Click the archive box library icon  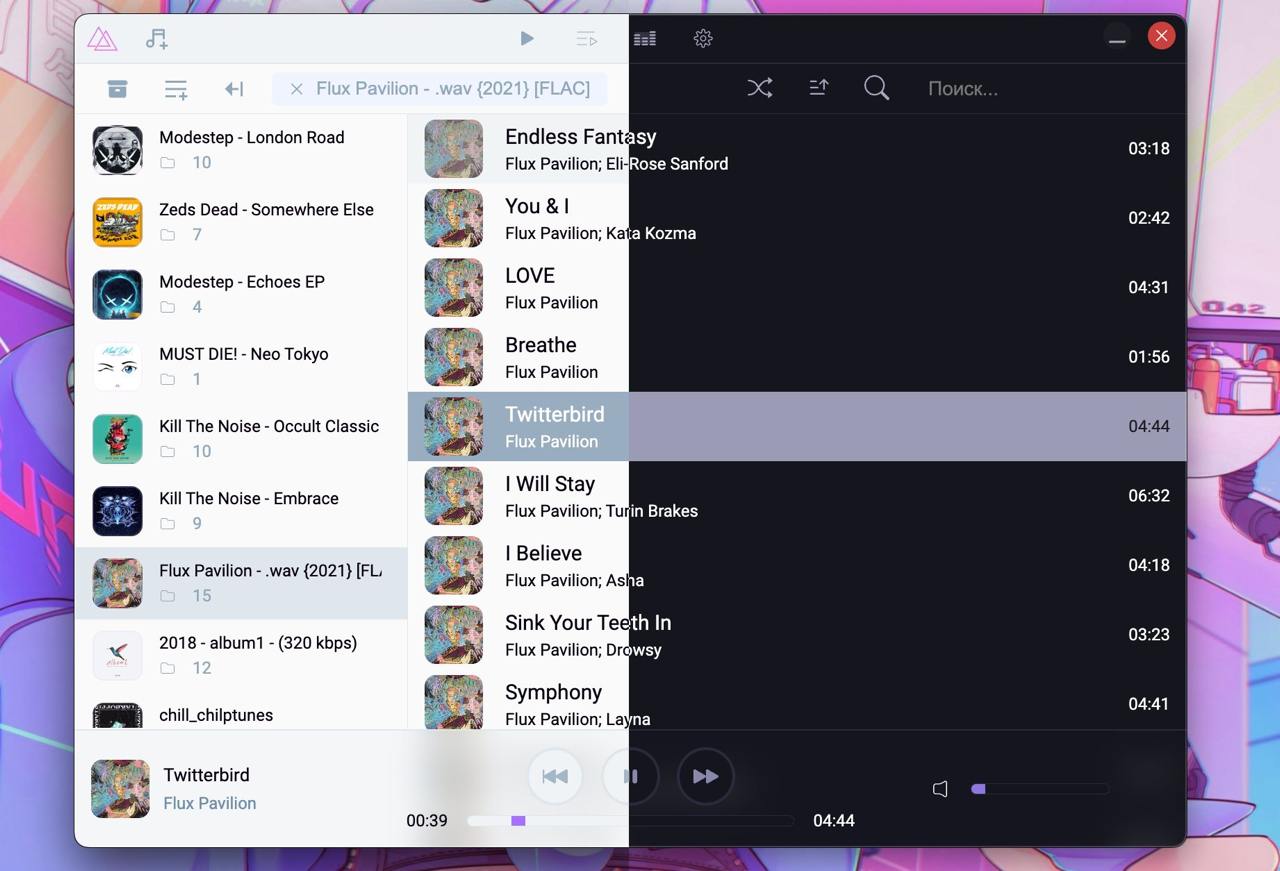[x=118, y=89]
